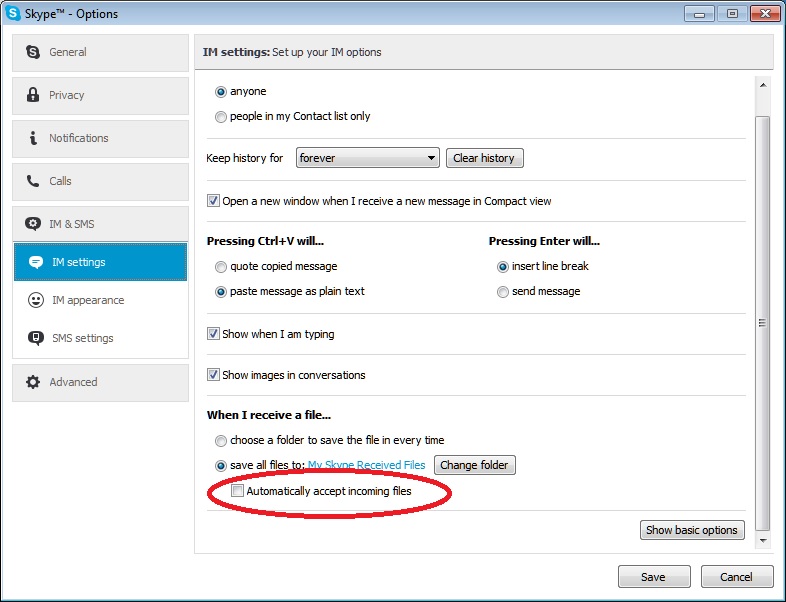
Task: Click the phone handset icon beside Calls
Action: coord(33,181)
